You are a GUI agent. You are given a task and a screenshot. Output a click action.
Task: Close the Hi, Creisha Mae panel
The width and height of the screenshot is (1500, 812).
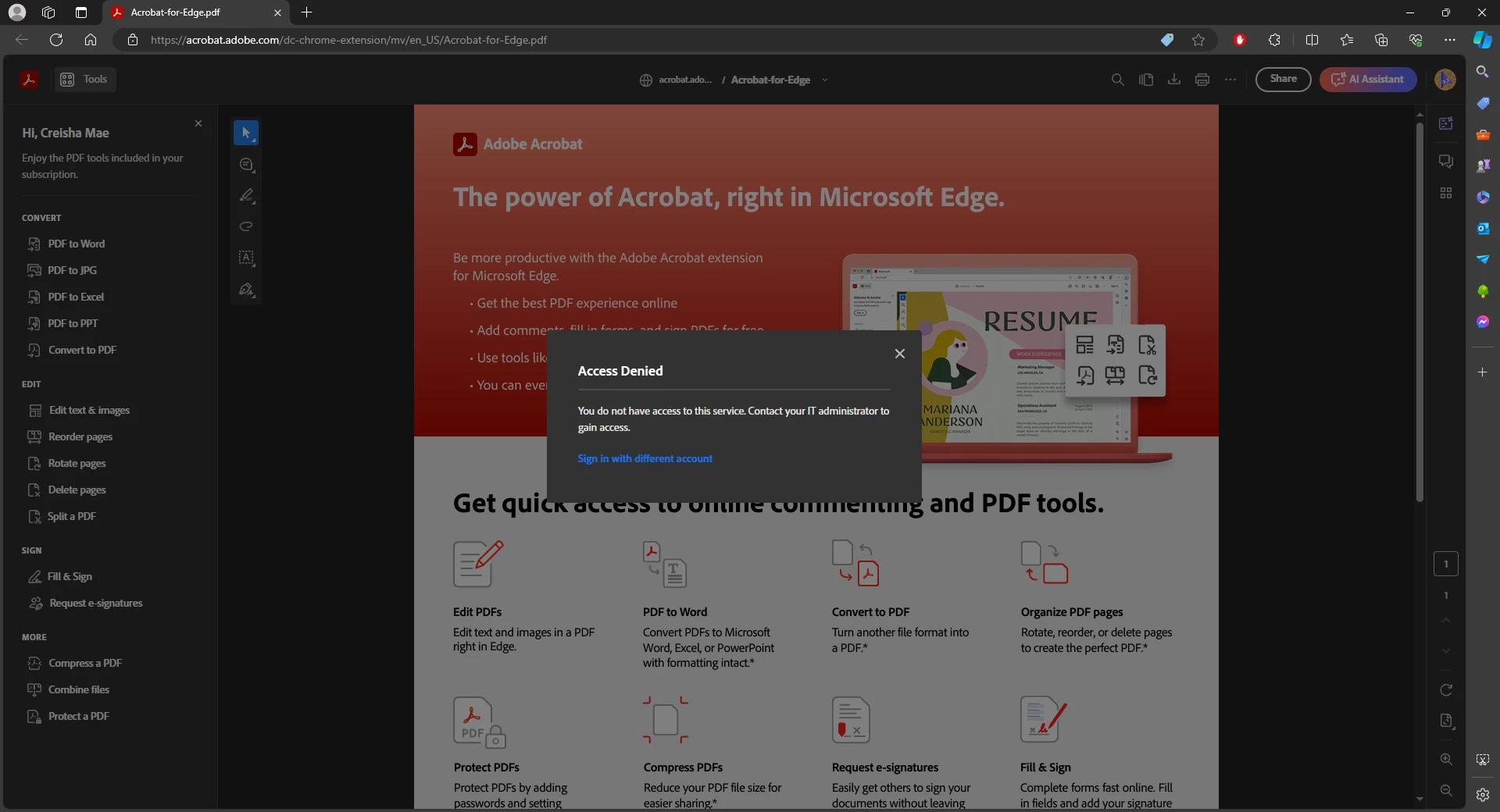coord(198,123)
